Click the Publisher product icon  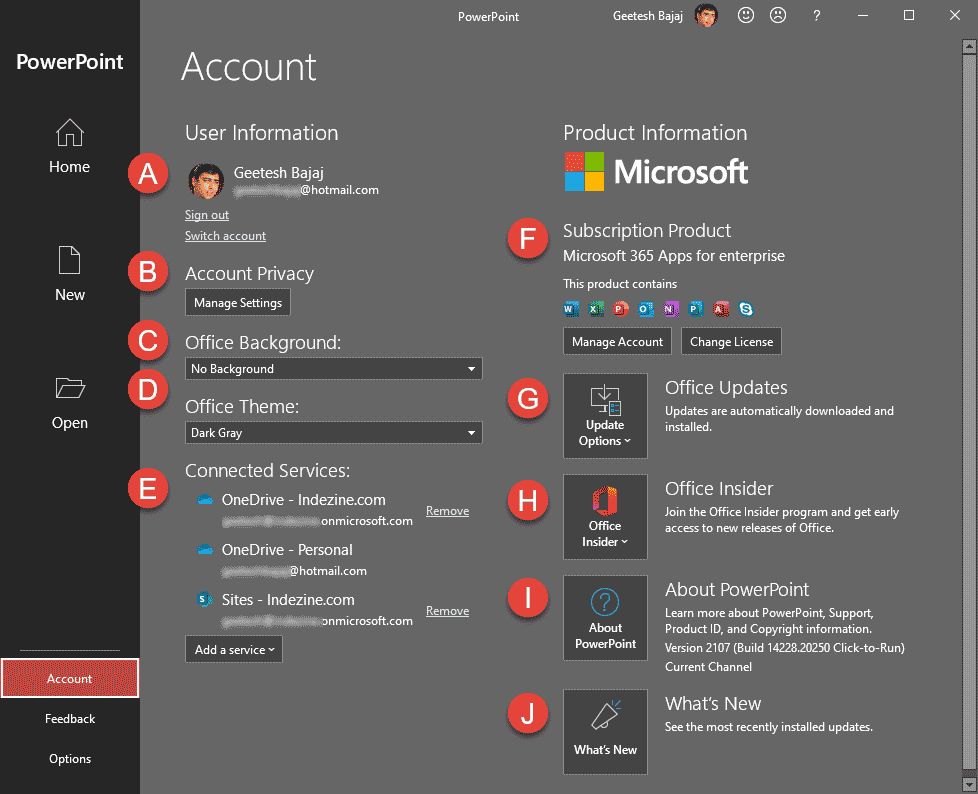click(695, 309)
